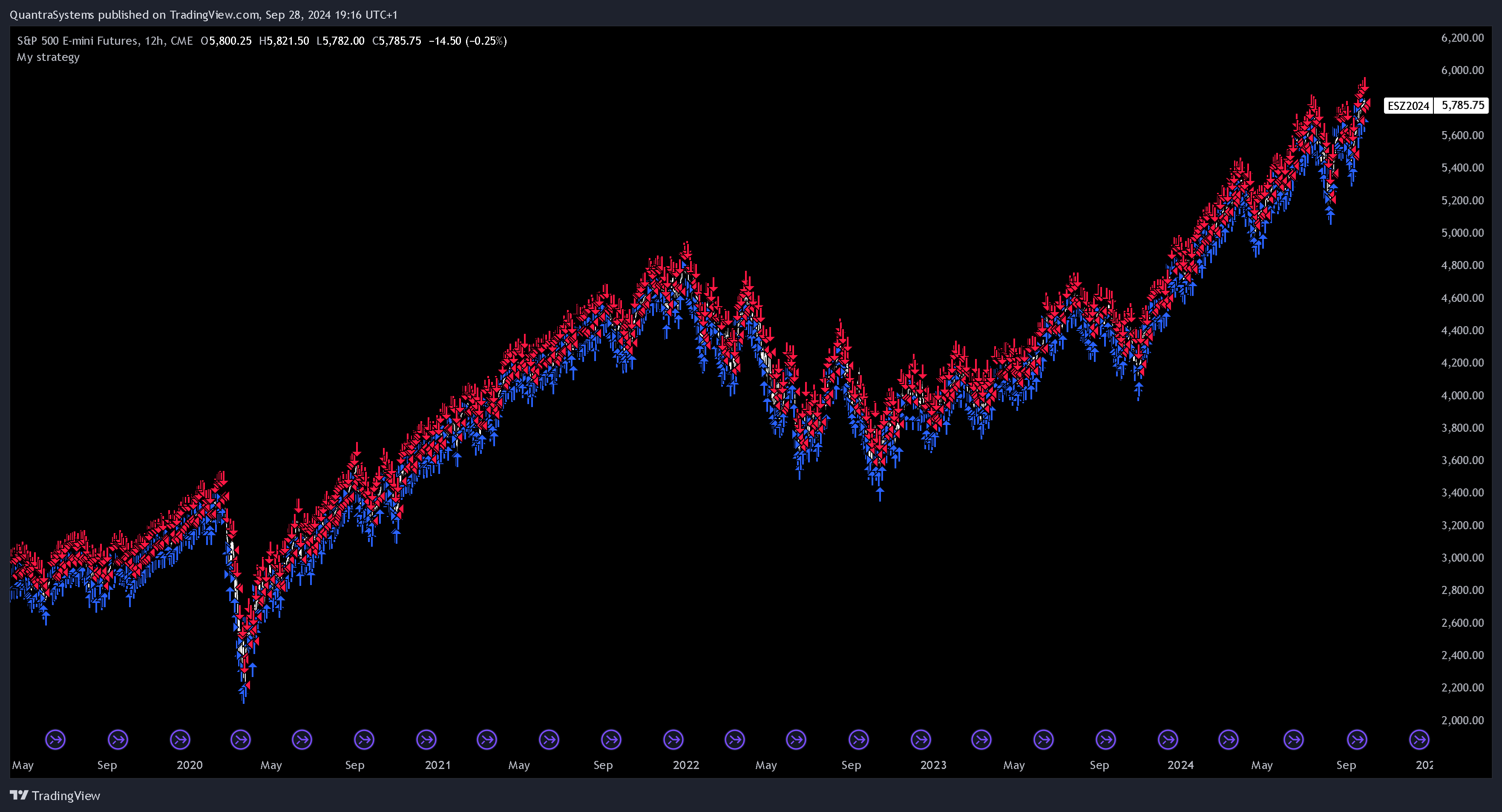Click the June 2020 contract rollover marker
This screenshot has height=812, width=1502.
coord(302,740)
